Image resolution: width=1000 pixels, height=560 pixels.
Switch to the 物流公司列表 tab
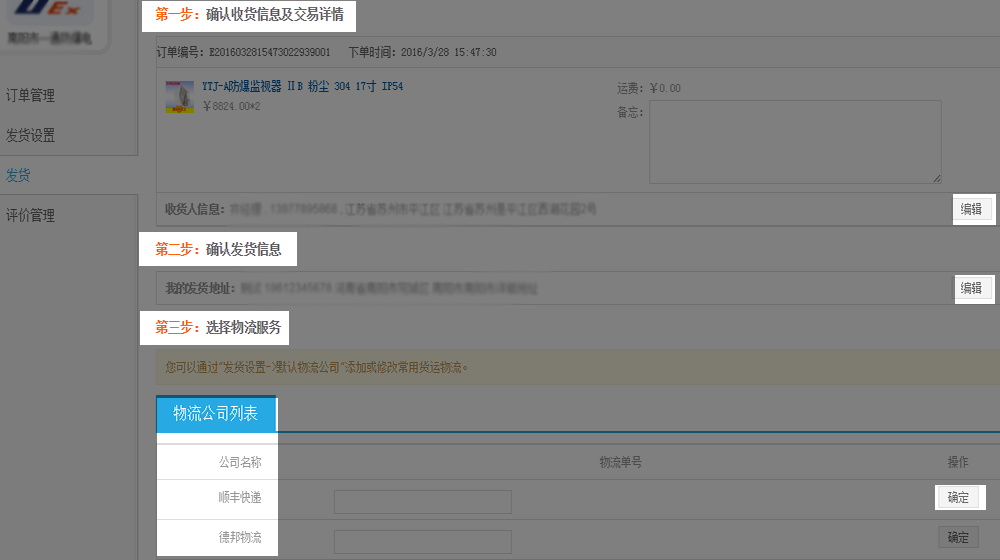click(215, 413)
